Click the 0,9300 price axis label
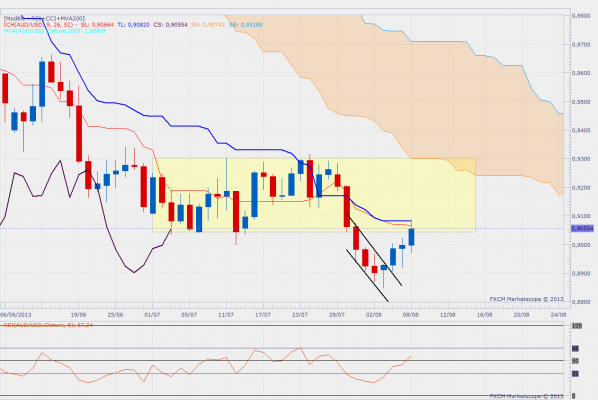598x400 pixels. click(581, 159)
